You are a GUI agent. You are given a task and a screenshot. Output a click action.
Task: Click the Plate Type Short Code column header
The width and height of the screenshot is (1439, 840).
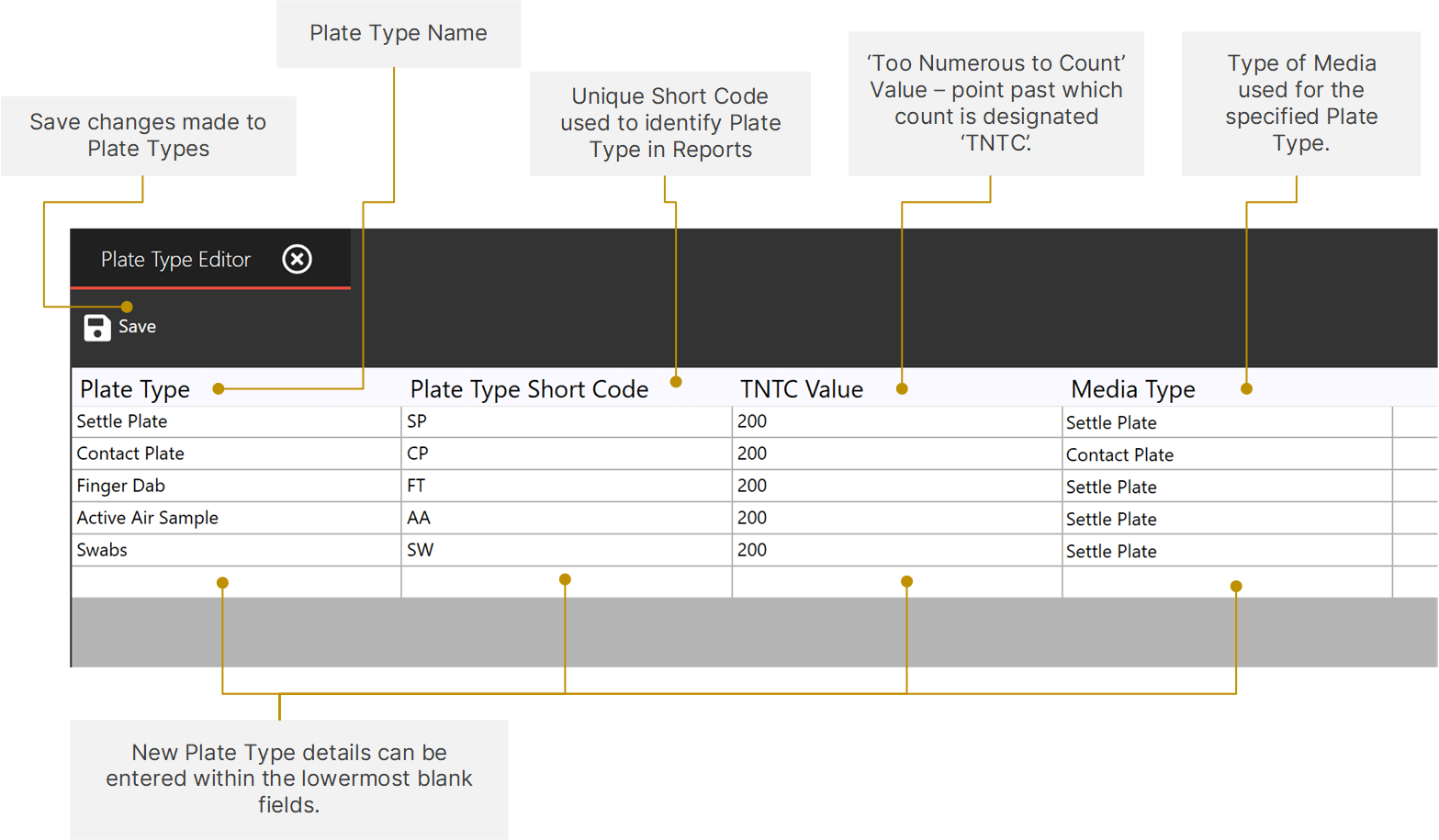pos(529,388)
